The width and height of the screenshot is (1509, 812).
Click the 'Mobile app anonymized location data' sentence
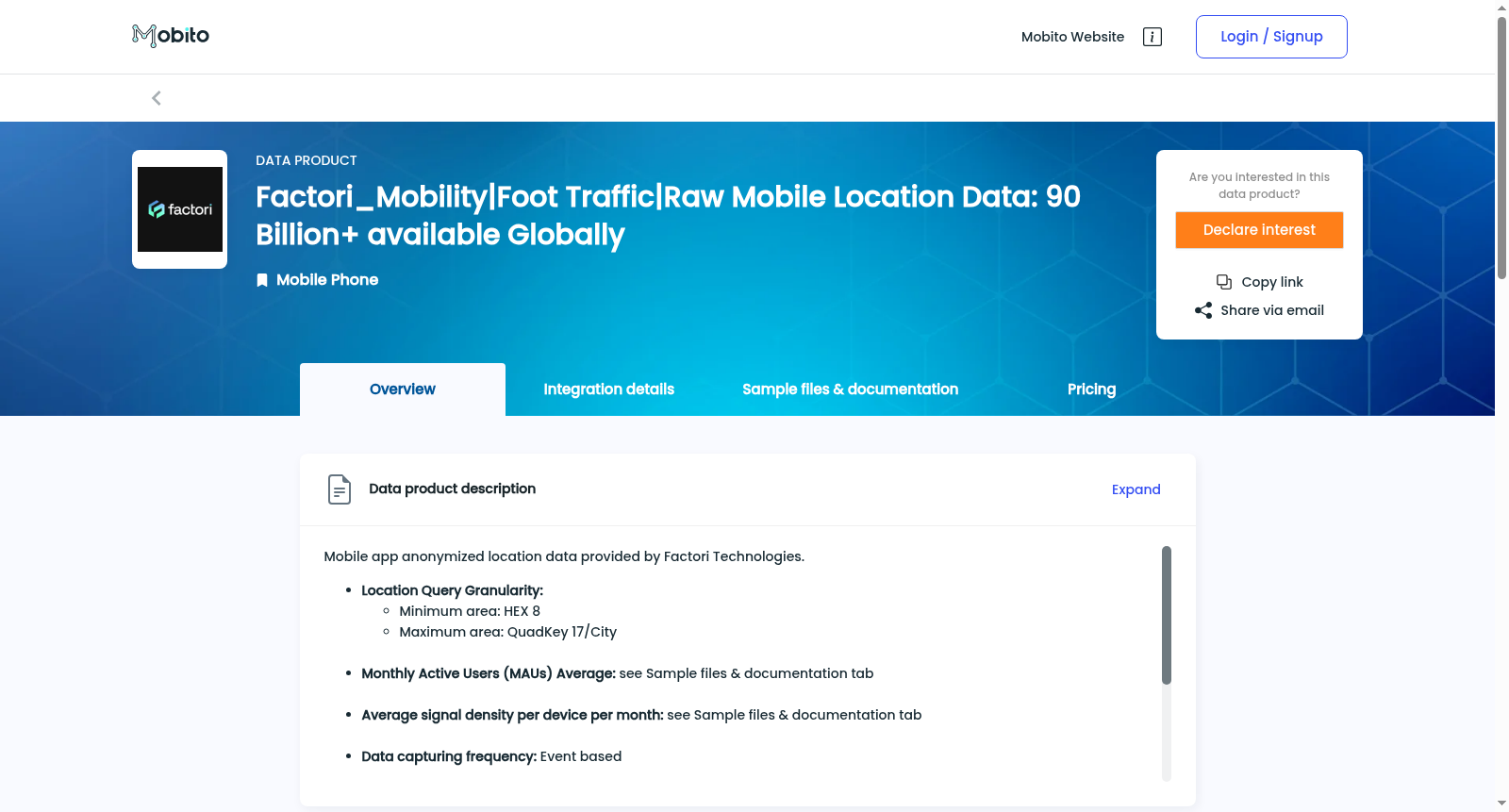coord(564,556)
